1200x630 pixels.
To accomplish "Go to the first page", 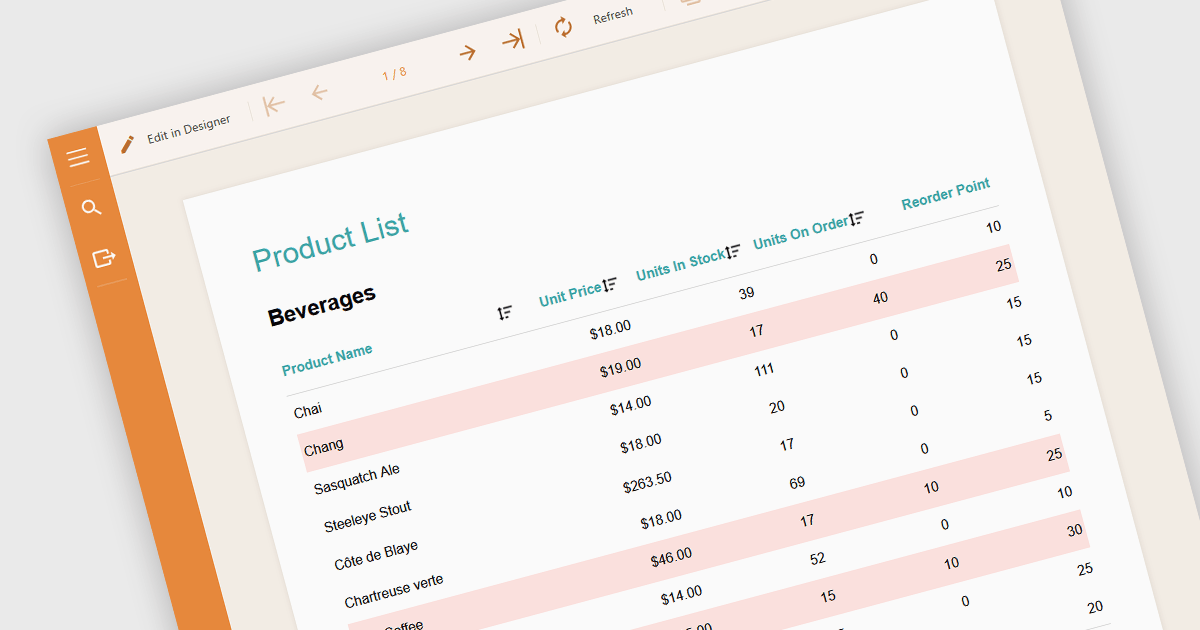I will (274, 105).
